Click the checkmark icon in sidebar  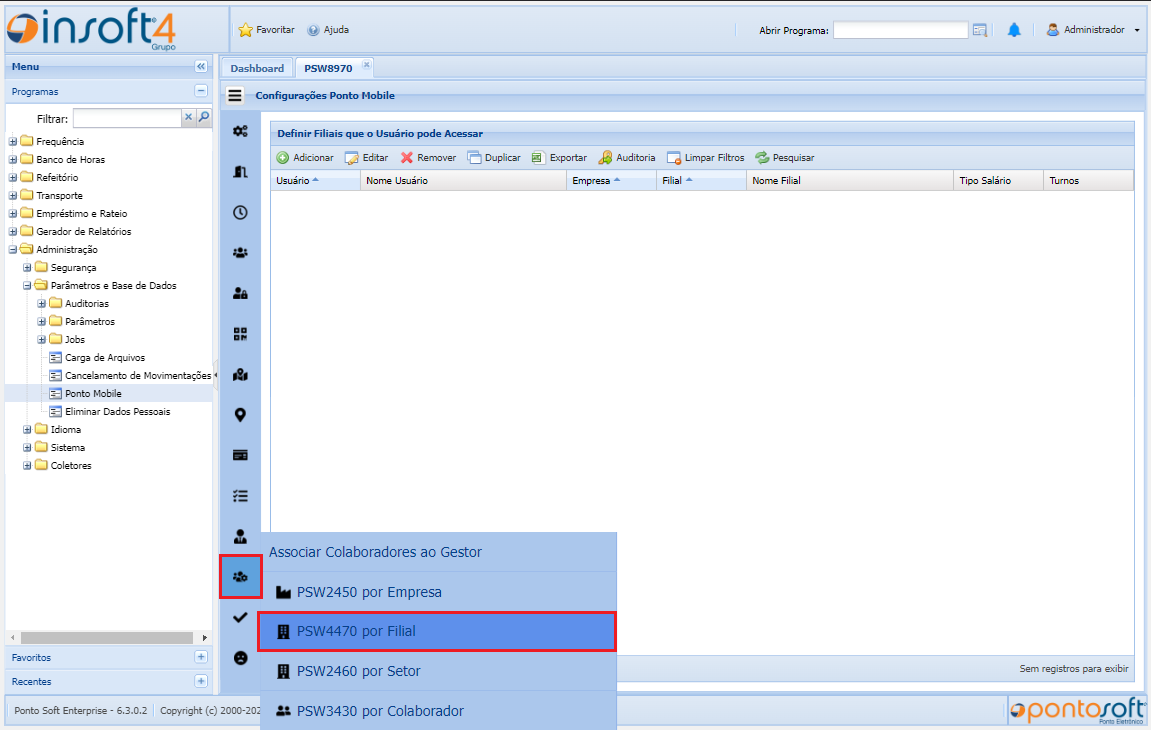[x=240, y=618]
